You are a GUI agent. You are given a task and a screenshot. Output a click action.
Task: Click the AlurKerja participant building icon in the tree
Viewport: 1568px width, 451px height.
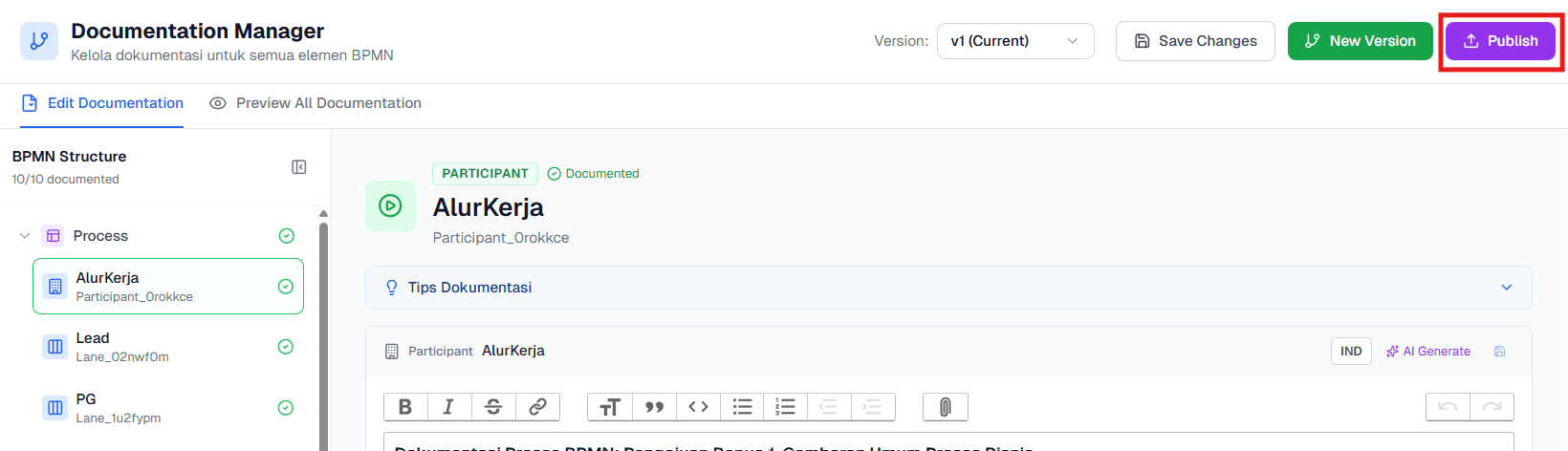point(55,287)
